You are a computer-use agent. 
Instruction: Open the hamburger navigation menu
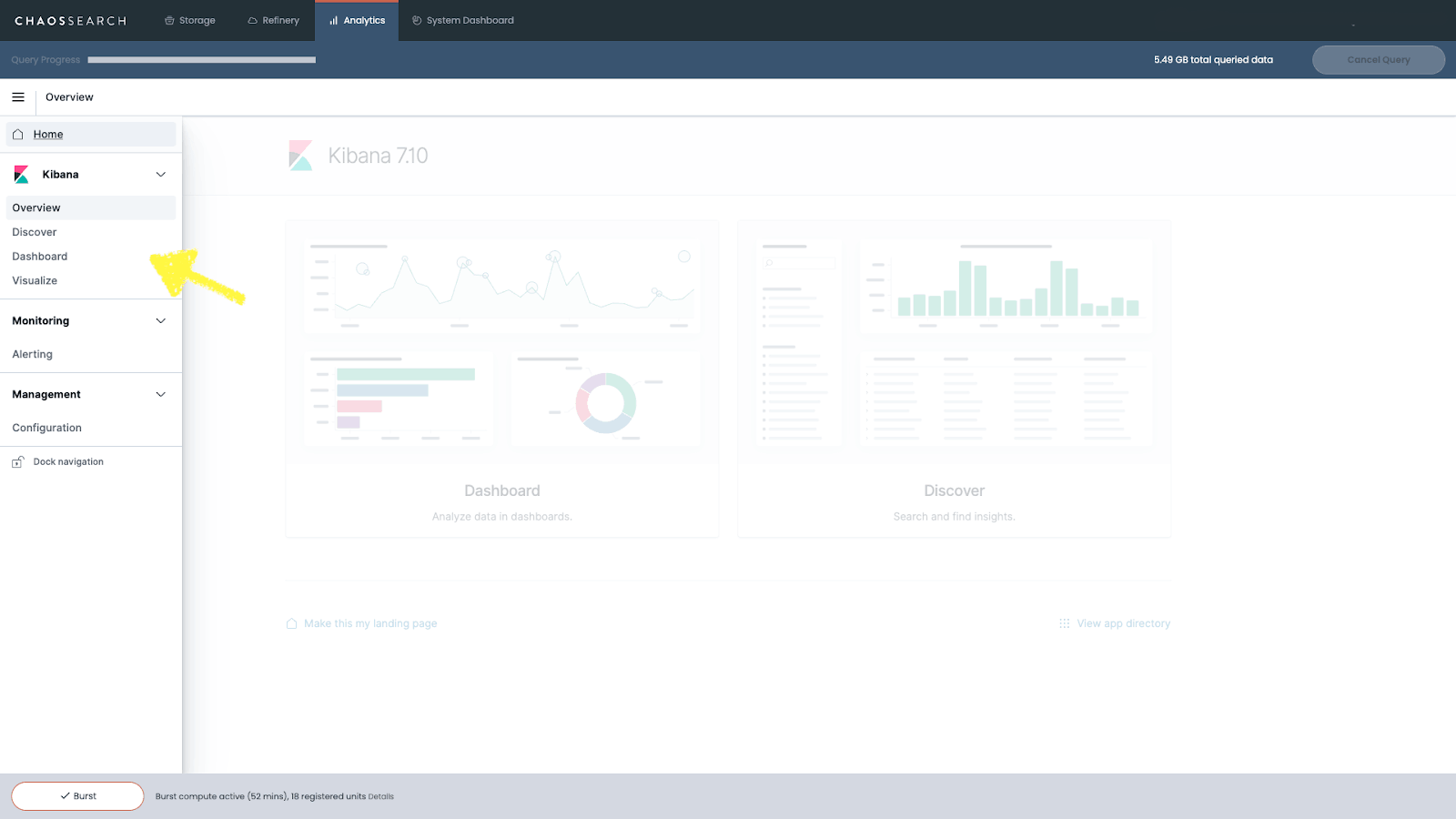pos(17,96)
